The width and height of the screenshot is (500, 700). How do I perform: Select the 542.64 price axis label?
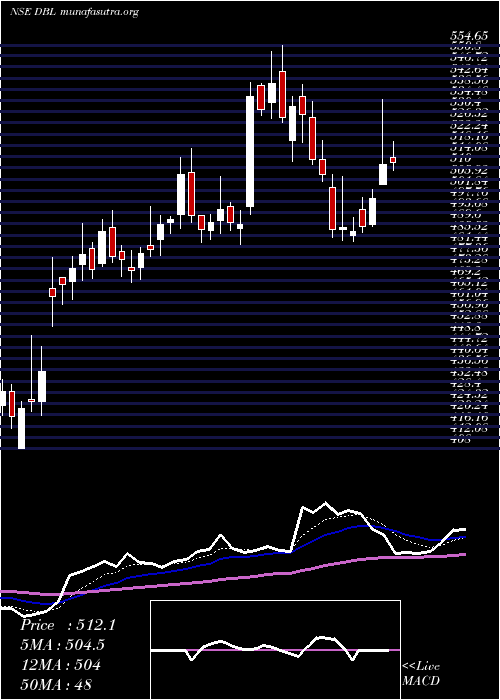pyautogui.click(x=470, y=70)
